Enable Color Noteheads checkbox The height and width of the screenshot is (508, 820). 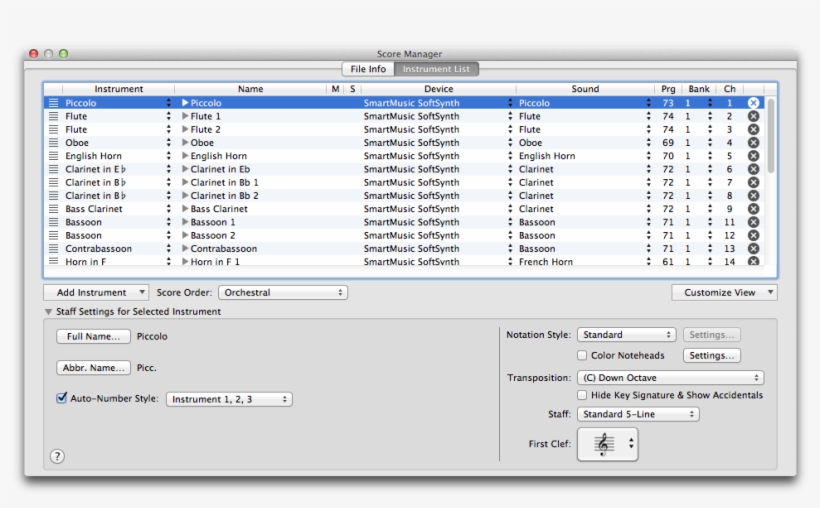tap(582, 355)
